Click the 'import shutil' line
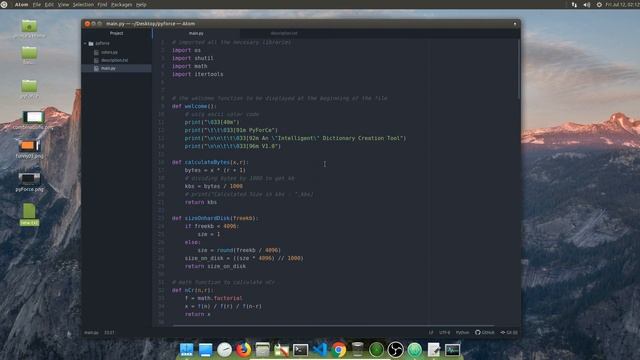The height and width of the screenshot is (360, 640). point(193,58)
